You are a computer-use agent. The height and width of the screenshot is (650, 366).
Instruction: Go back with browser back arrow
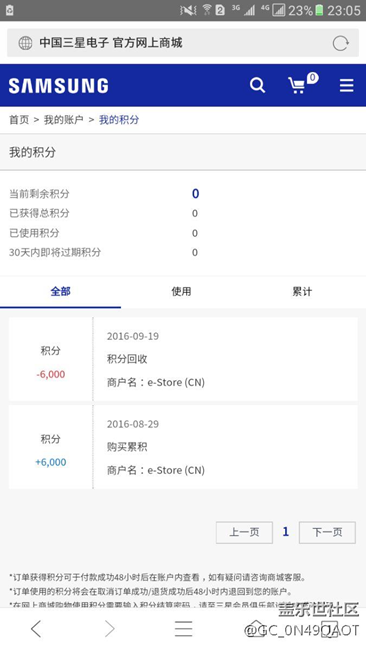pos(36,629)
